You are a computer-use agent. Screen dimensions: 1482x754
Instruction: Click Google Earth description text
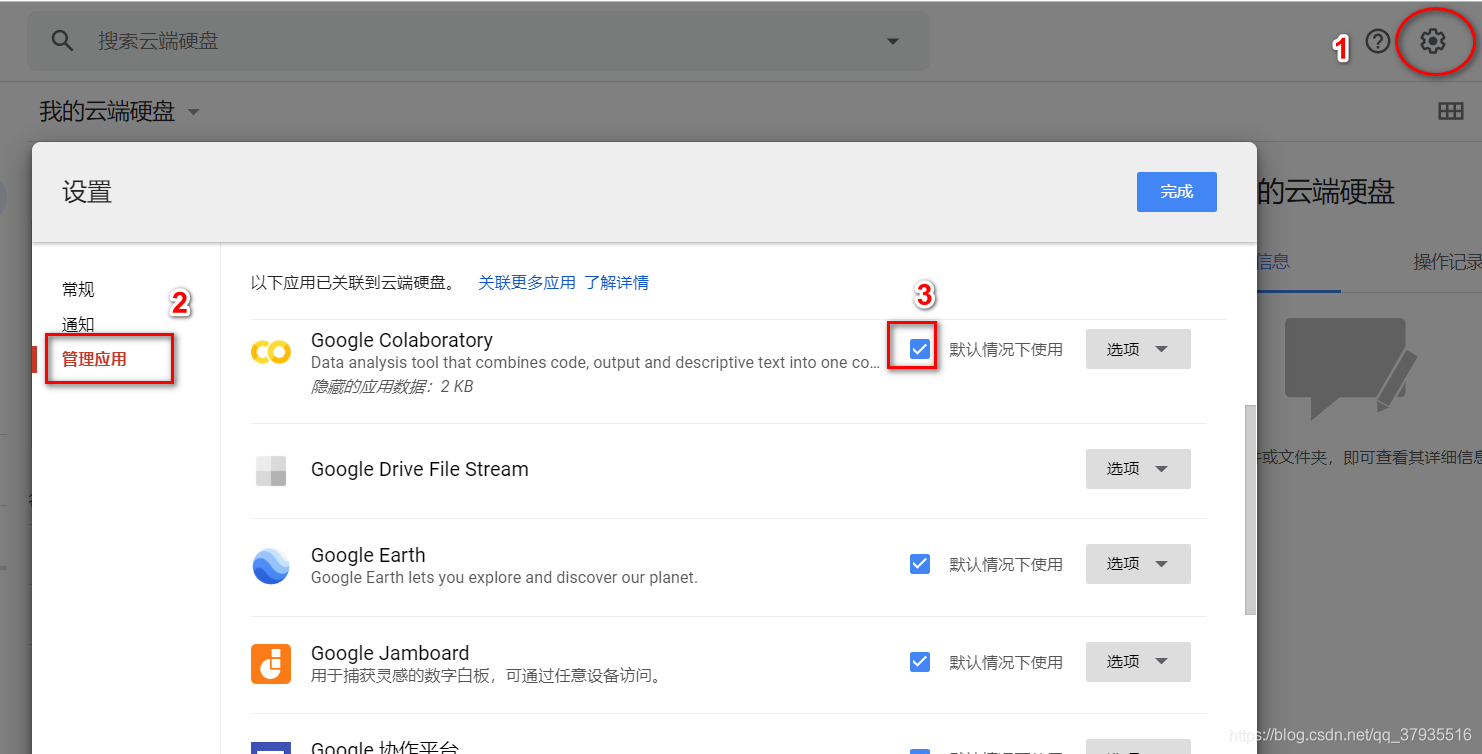coord(504,578)
